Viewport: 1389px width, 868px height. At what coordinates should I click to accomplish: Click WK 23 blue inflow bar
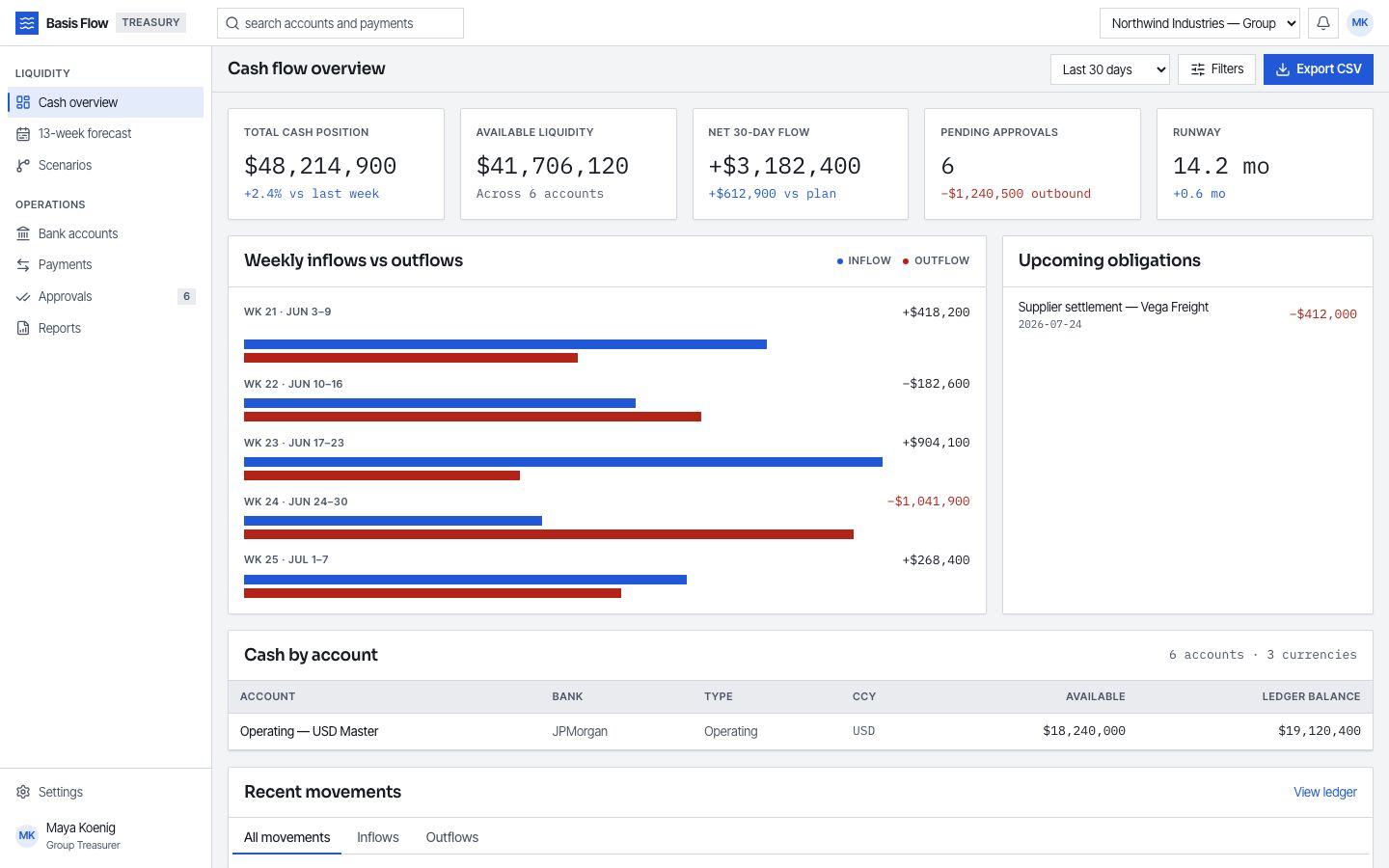pos(563,462)
